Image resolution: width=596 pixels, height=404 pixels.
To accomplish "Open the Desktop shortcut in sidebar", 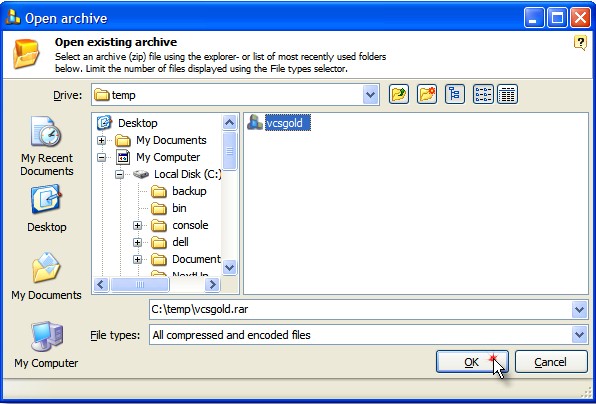I will click(47, 208).
